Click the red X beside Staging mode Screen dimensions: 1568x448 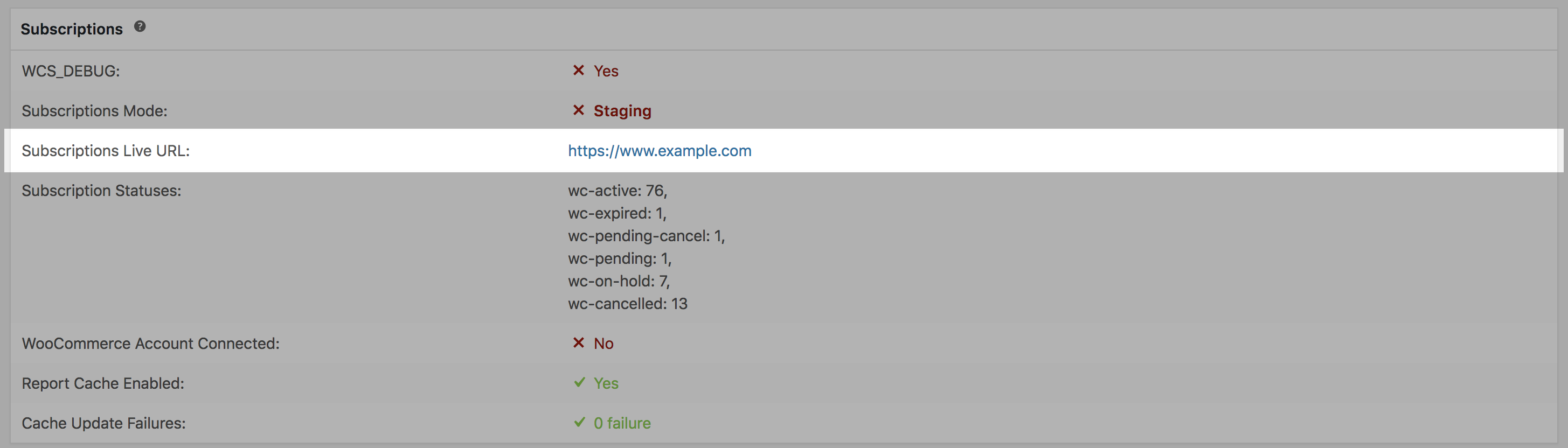click(578, 110)
